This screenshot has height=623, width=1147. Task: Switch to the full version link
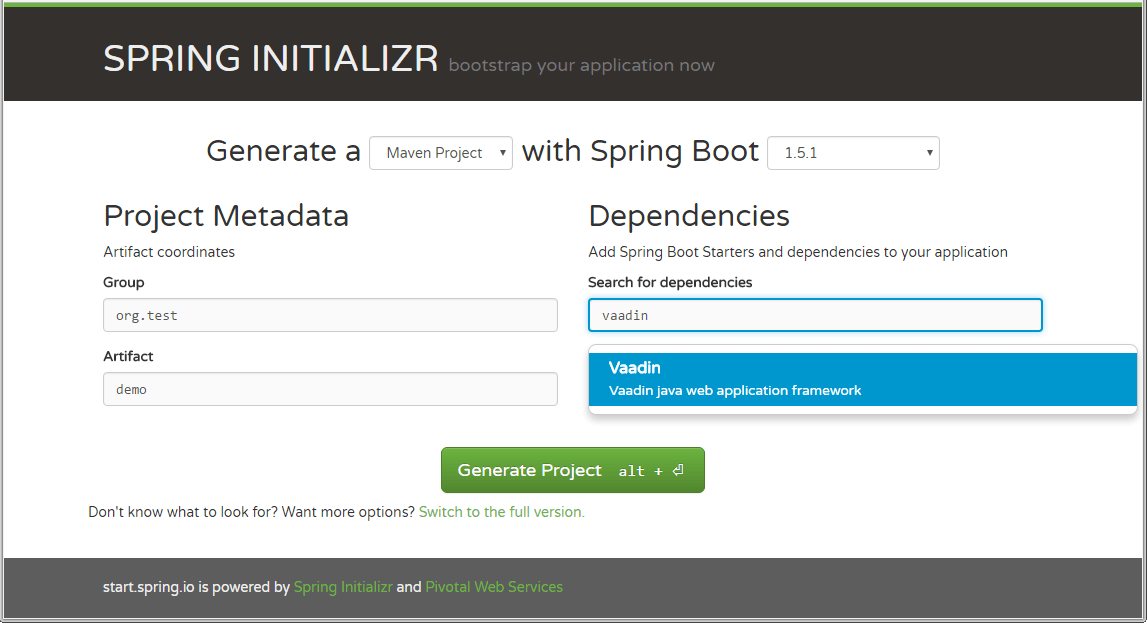click(501, 512)
